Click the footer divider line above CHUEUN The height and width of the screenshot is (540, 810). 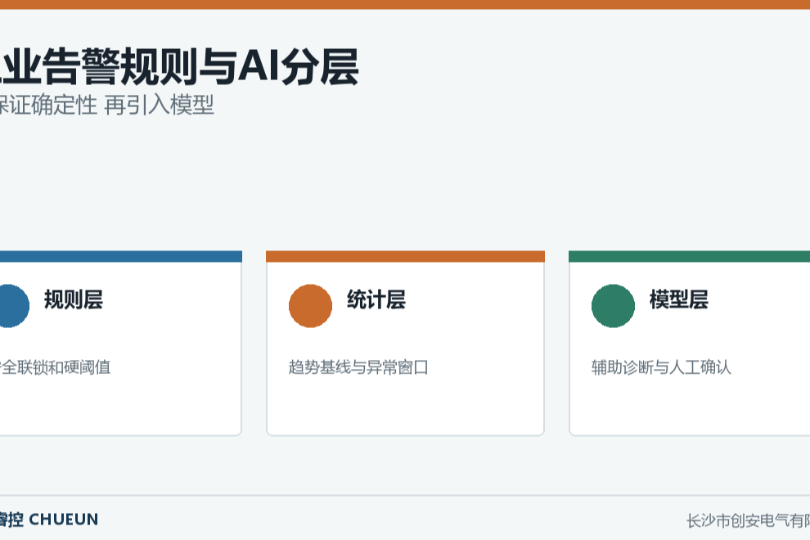pos(405,496)
